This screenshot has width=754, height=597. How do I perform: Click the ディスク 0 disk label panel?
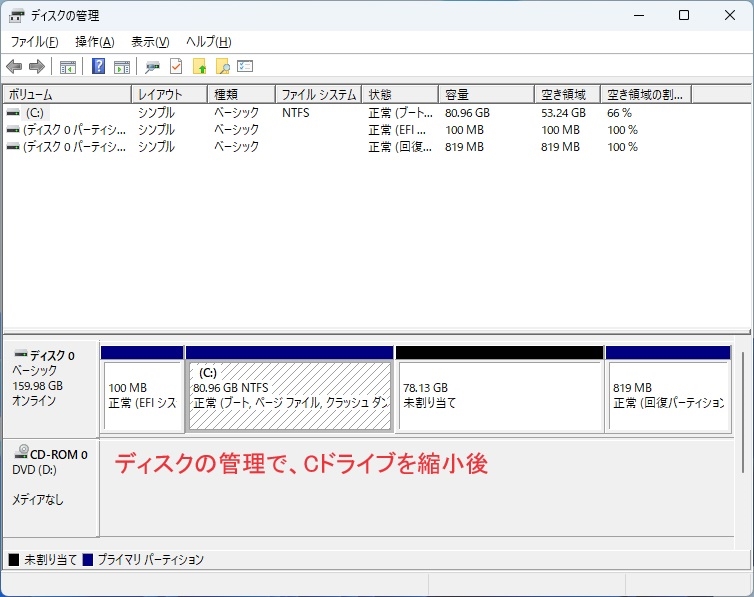coord(51,389)
